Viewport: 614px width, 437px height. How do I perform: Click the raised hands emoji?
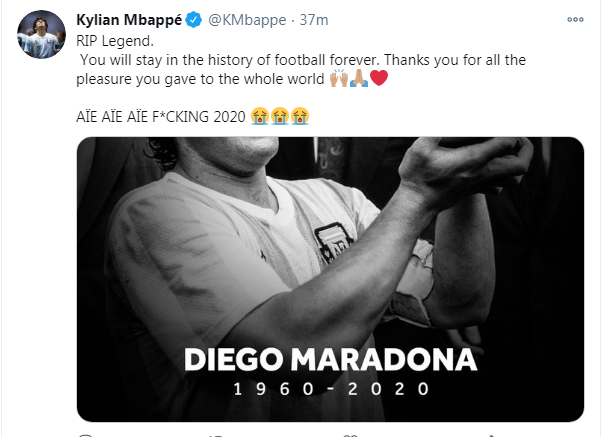coord(339,78)
